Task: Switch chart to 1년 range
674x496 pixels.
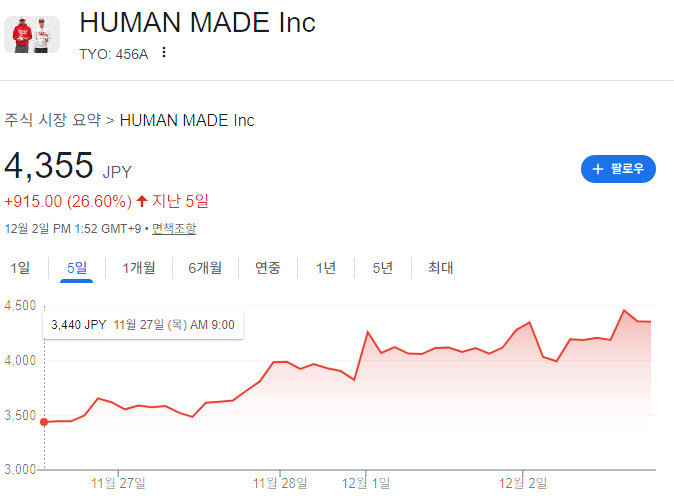Action: [x=325, y=268]
